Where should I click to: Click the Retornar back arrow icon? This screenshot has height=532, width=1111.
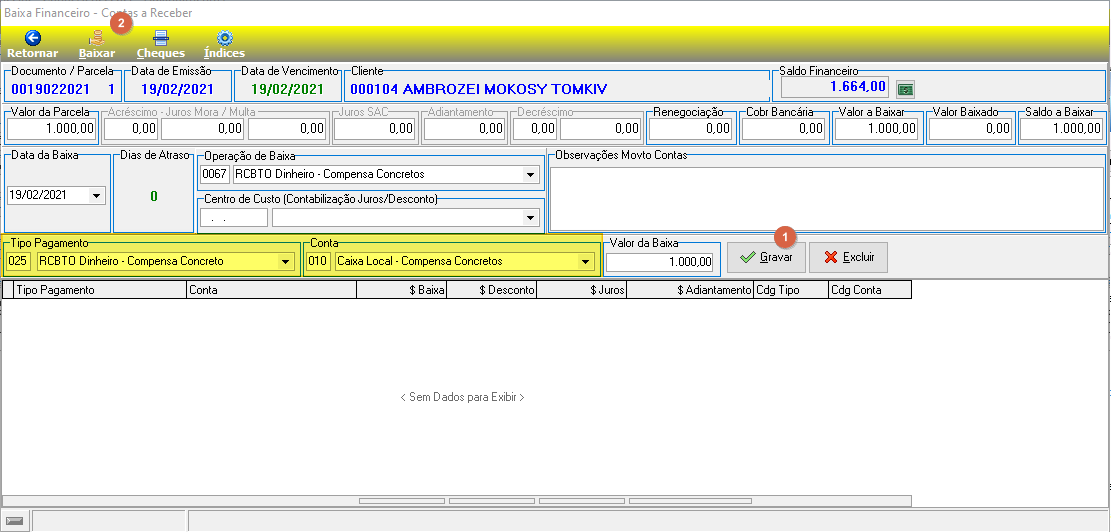tap(33, 38)
